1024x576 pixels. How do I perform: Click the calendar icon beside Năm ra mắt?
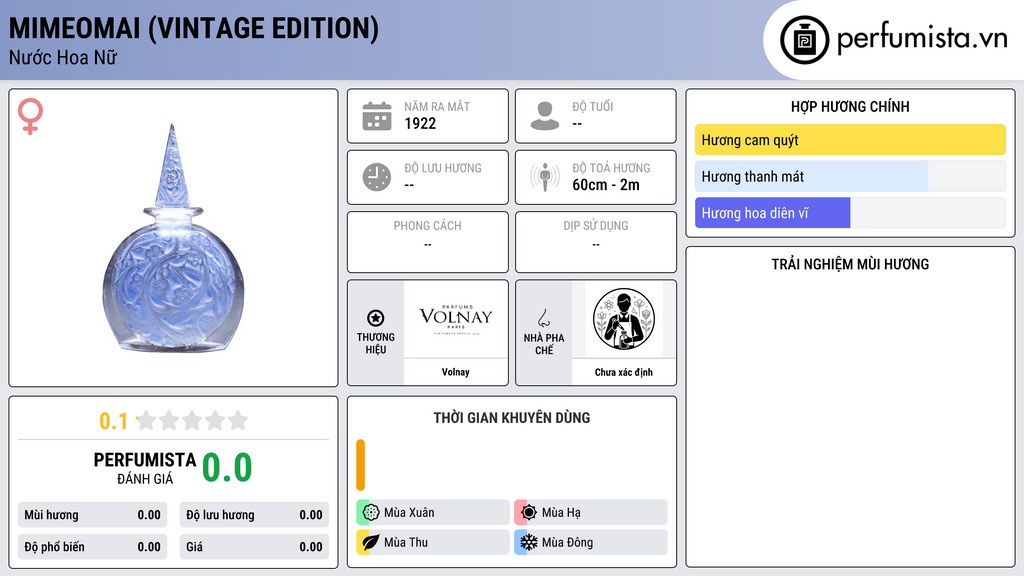click(377, 116)
